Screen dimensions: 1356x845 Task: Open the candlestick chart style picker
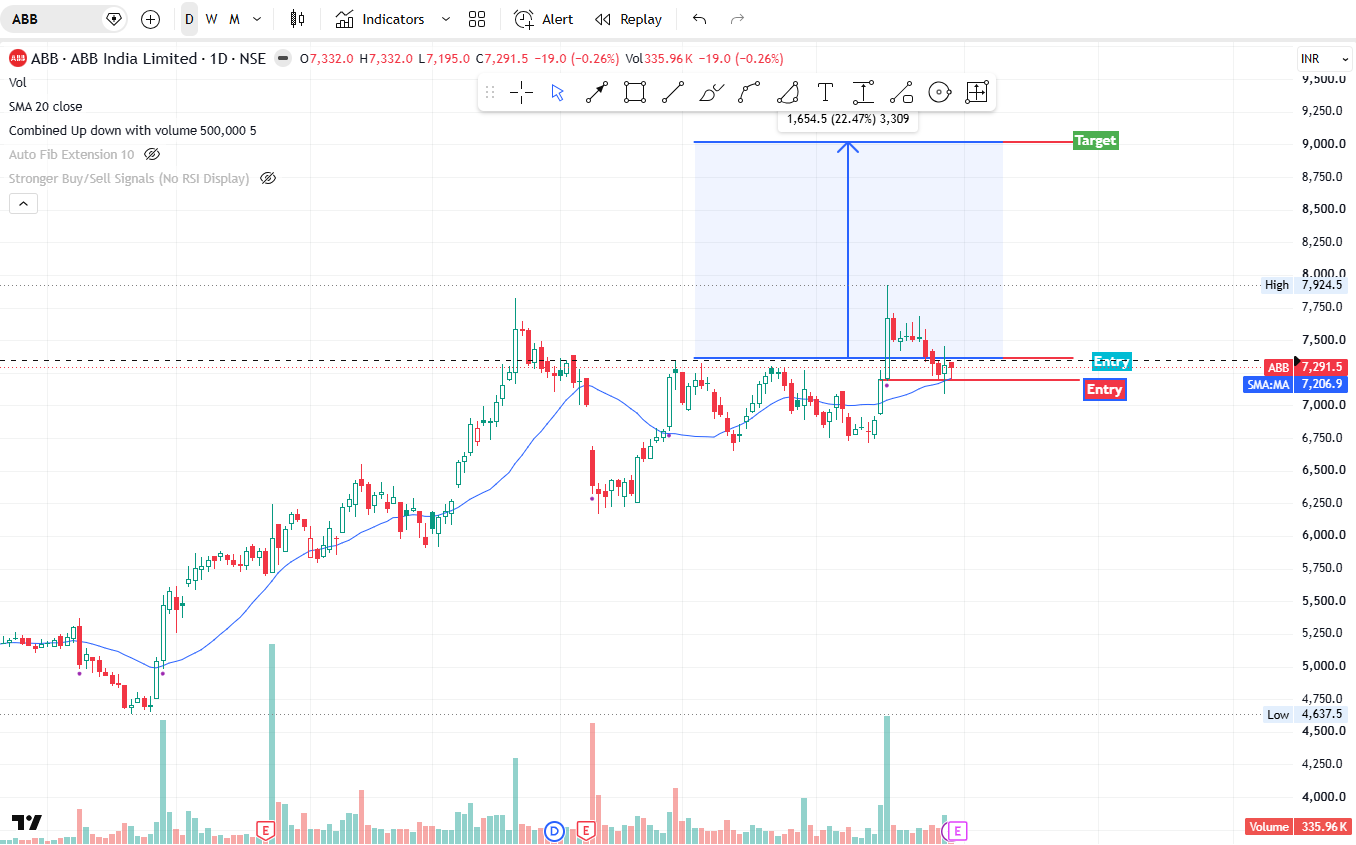click(x=297, y=19)
